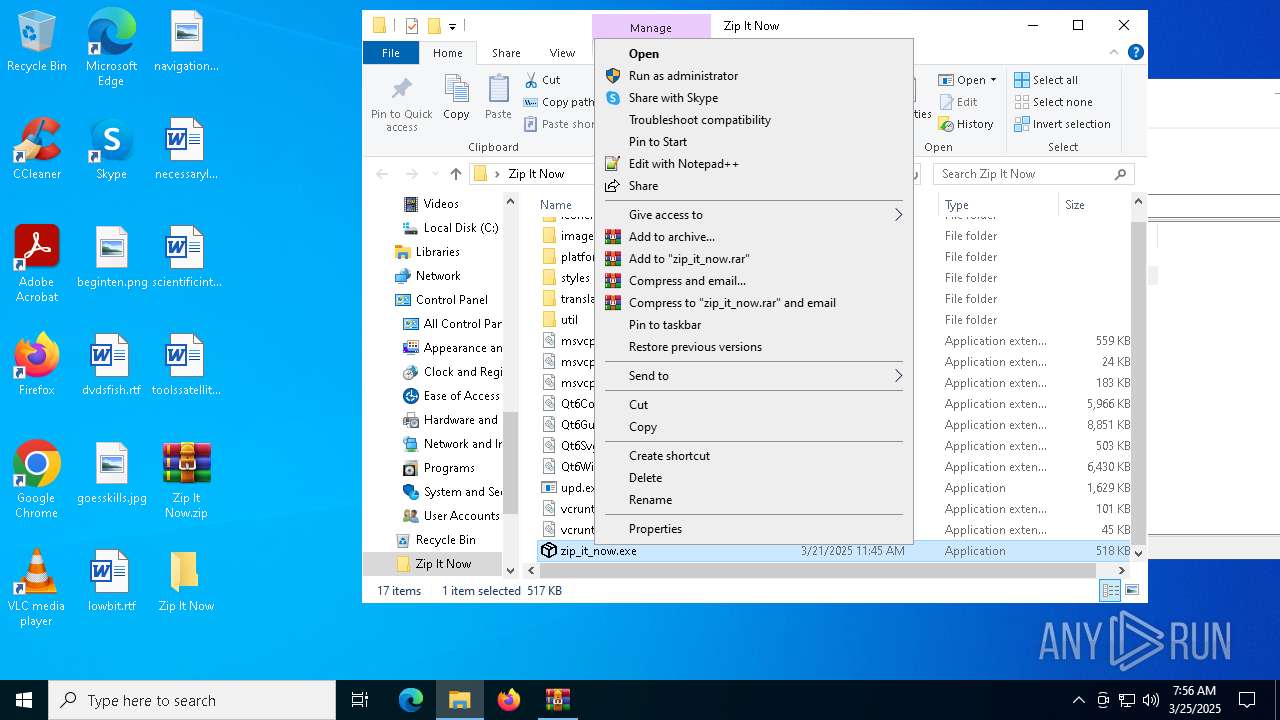1280x720 pixels.
Task: Choose Troubleshoot compatibility
Action: (754, 120)
